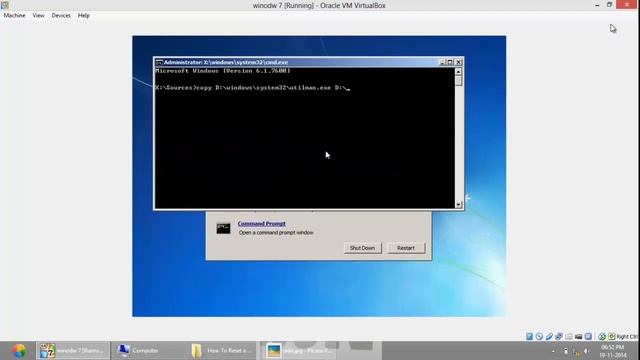Open the Computer taskbar window

click(147, 351)
